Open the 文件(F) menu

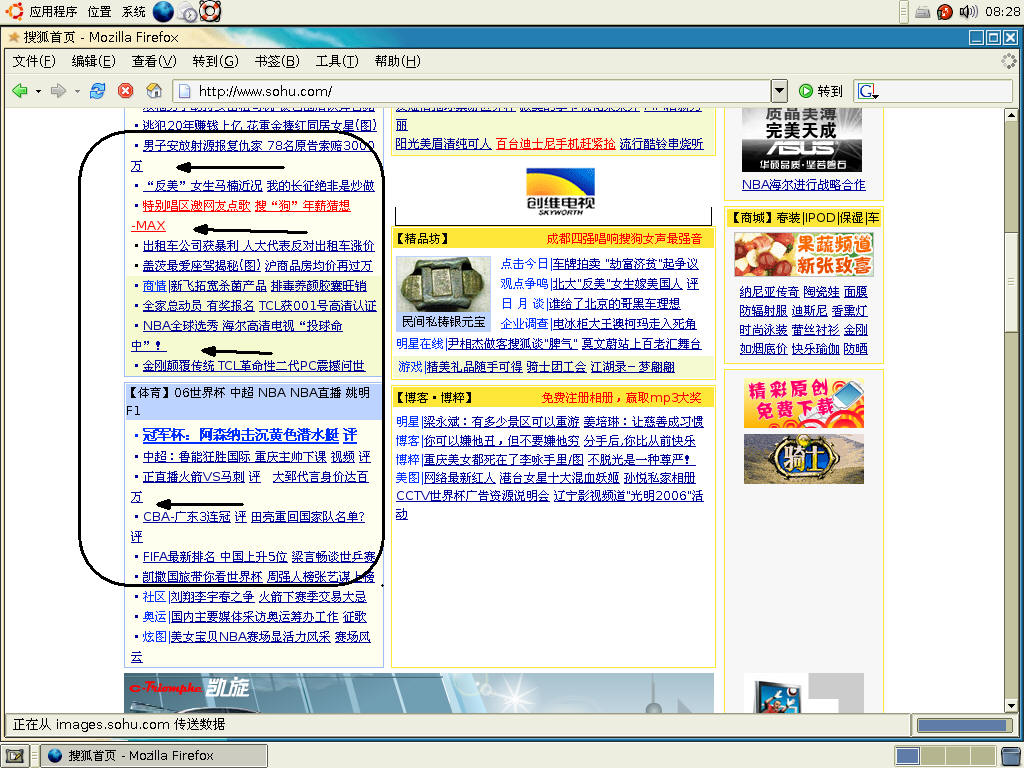pyautogui.click(x=34, y=61)
